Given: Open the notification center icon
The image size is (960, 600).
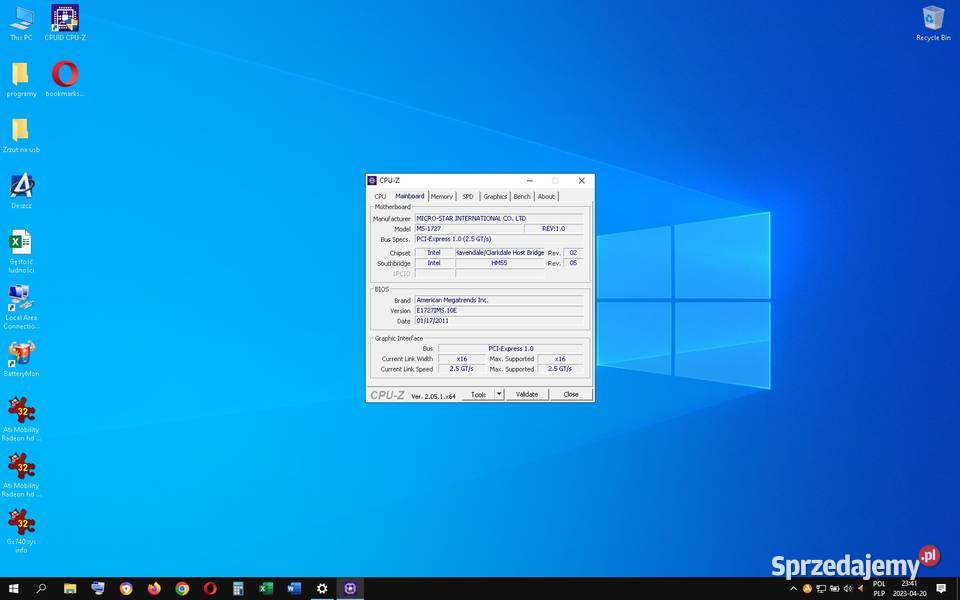Looking at the screenshot, I should click(941, 588).
